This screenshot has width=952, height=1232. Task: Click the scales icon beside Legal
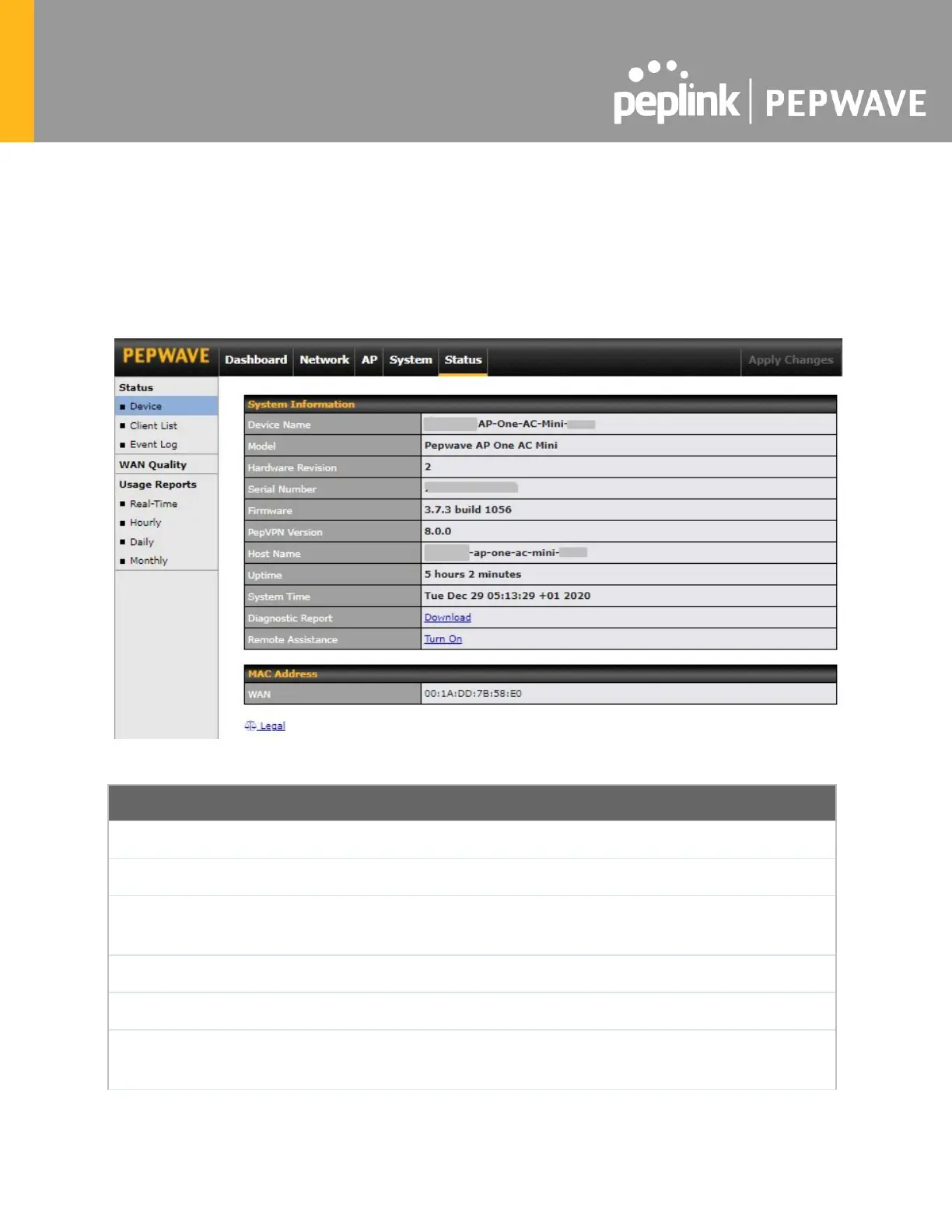[x=250, y=726]
